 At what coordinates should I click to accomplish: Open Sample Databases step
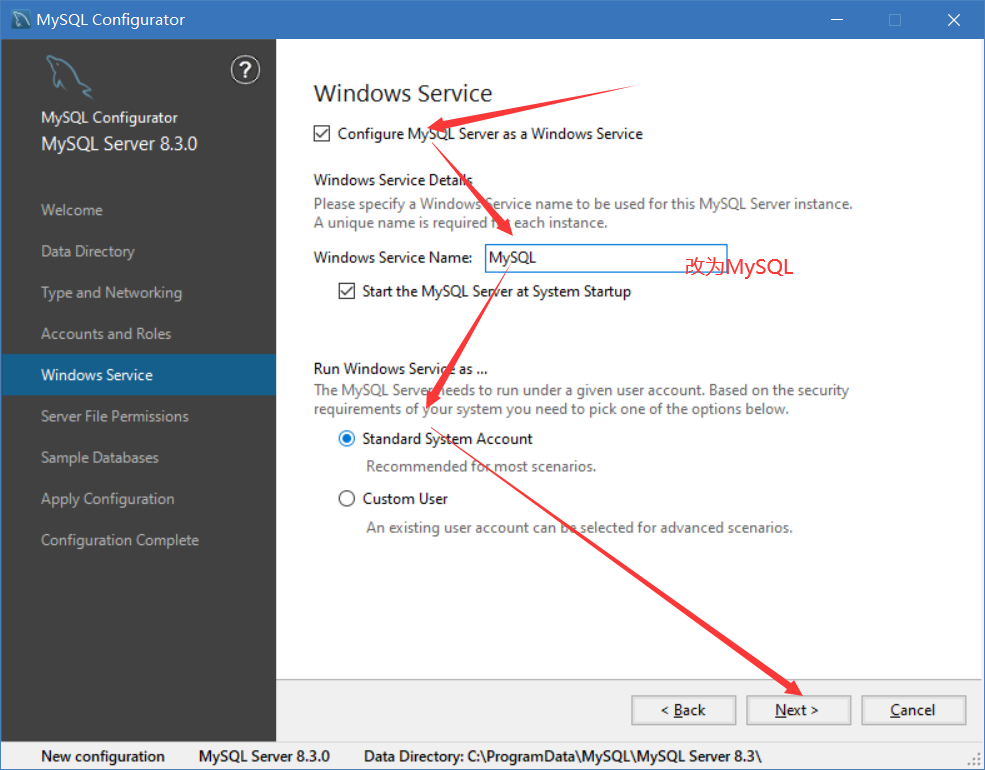(100, 458)
